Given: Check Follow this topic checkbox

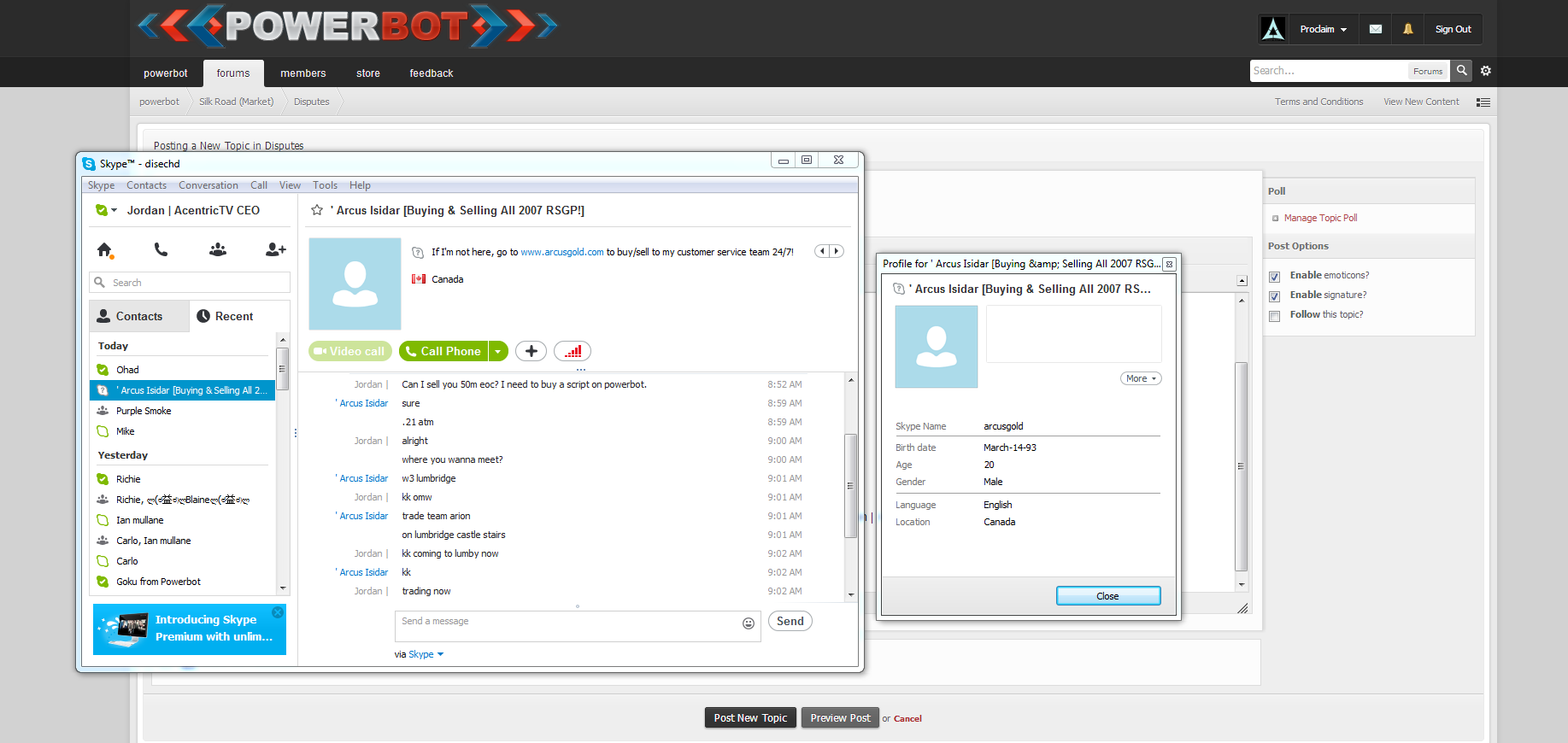Looking at the screenshot, I should [1274, 316].
